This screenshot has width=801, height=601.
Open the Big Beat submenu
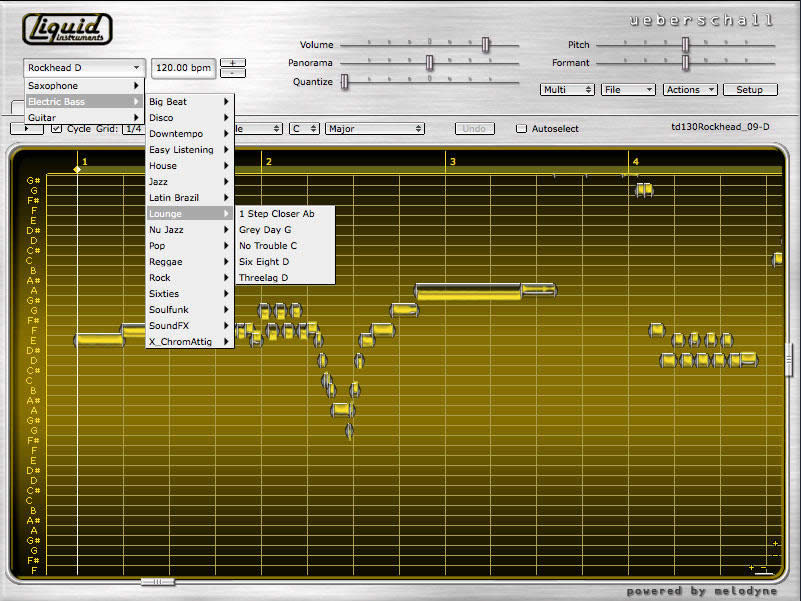click(x=190, y=102)
